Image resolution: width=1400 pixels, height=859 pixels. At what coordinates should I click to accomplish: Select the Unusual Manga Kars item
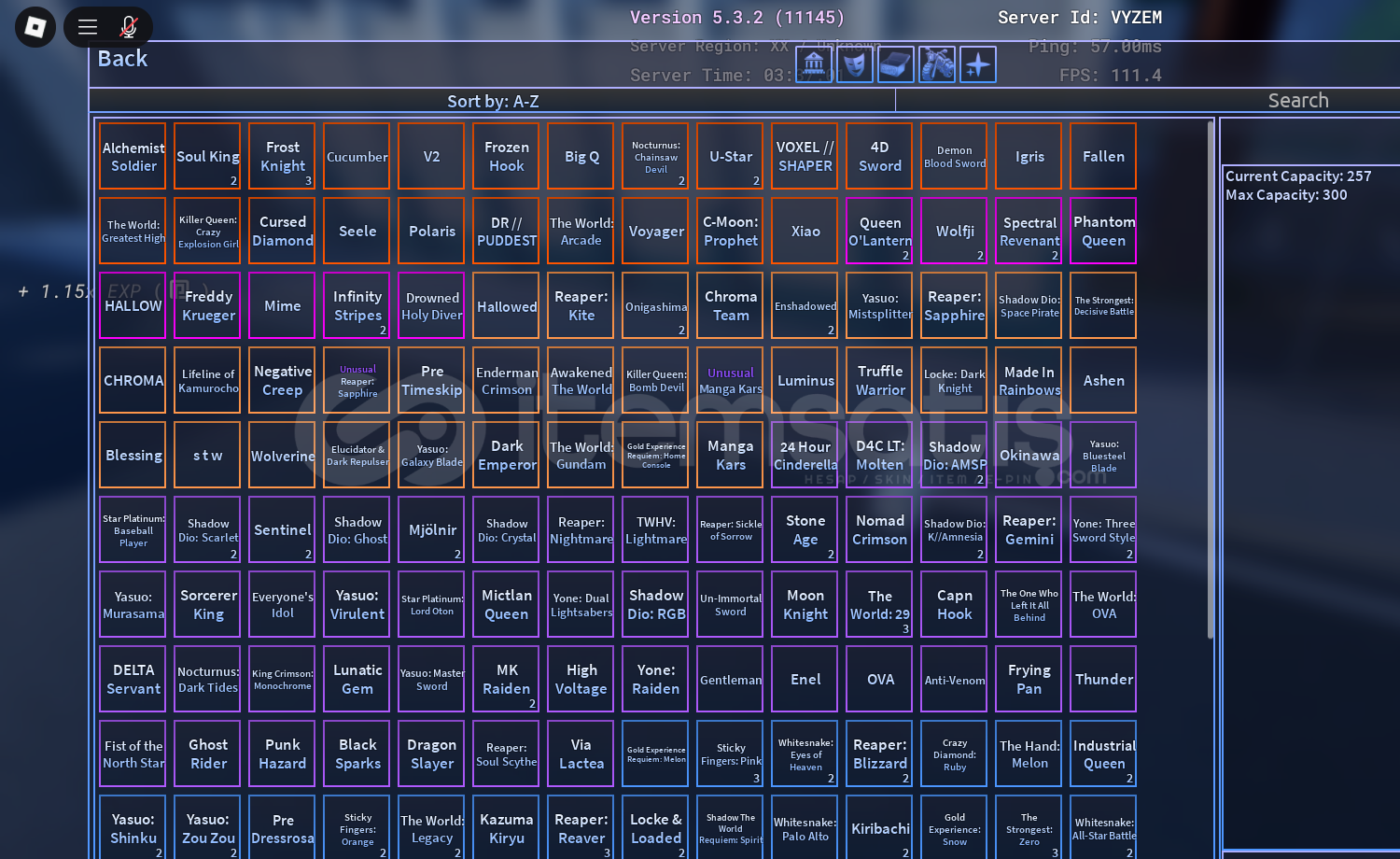tap(730, 381)
